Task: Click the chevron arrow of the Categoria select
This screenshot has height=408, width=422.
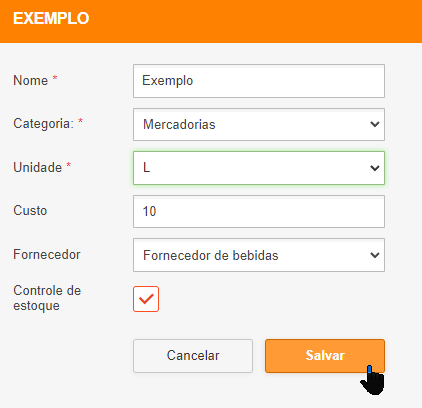Action: [x=375, y=124]
